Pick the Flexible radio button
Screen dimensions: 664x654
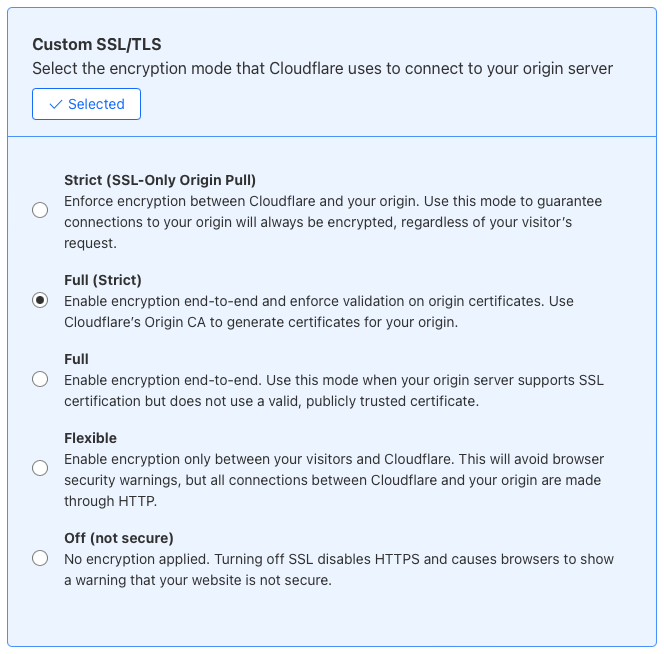click(x=40, y=468)
